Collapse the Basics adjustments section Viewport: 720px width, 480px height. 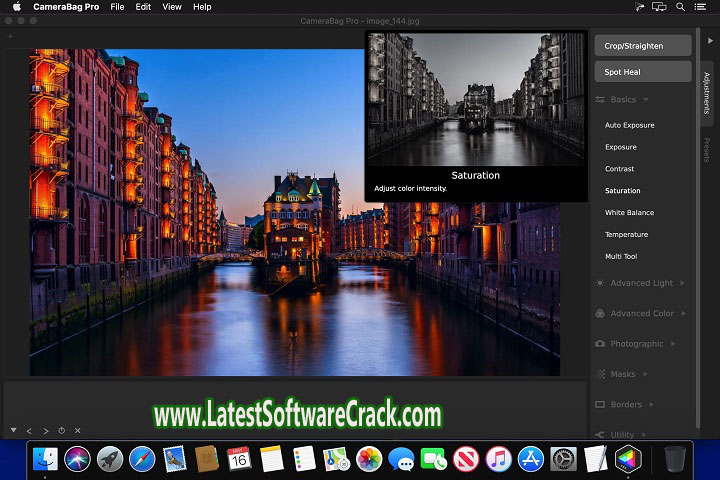pyautogui.click(x=623, y=100)
